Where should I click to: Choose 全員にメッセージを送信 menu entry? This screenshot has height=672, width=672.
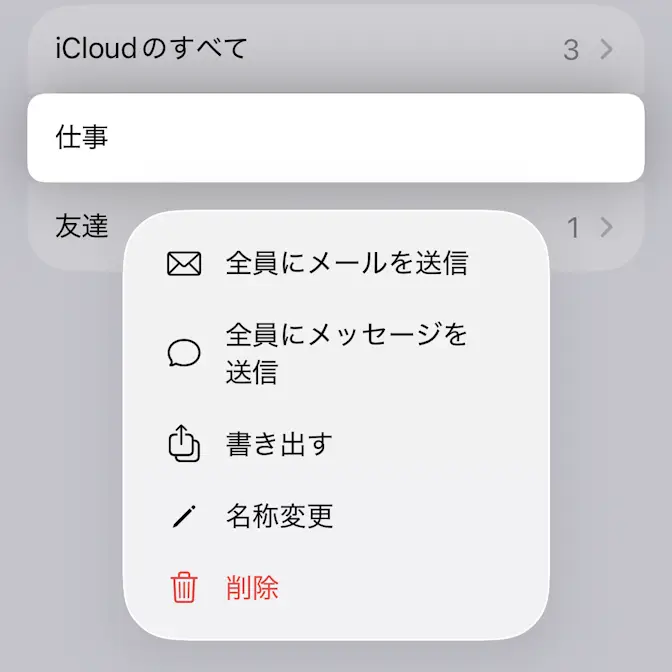click(346, 353)
